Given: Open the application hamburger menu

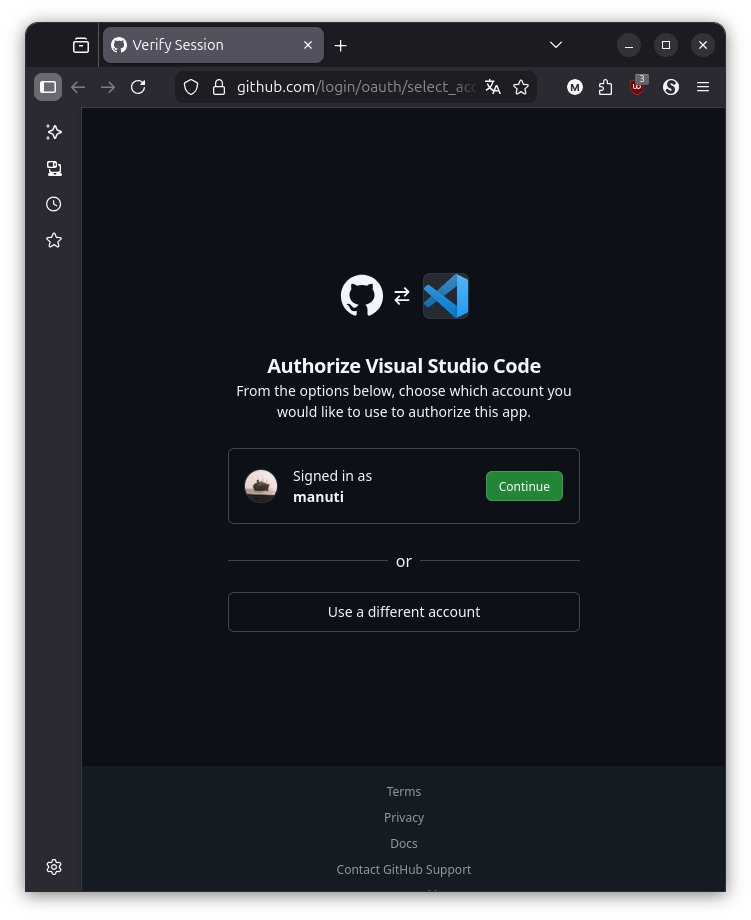Looking at the screenshot, I should [703, 87].
